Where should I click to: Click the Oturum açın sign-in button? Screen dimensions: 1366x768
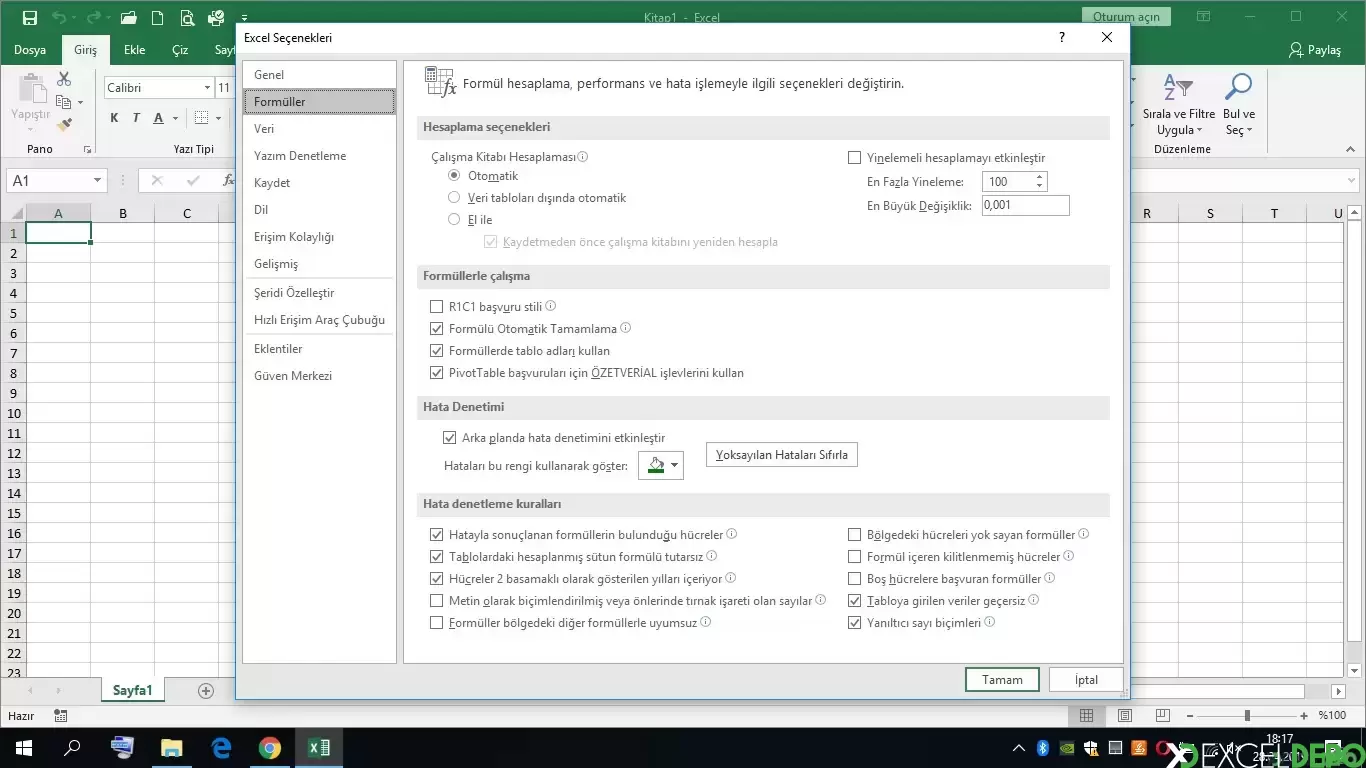1126,17
